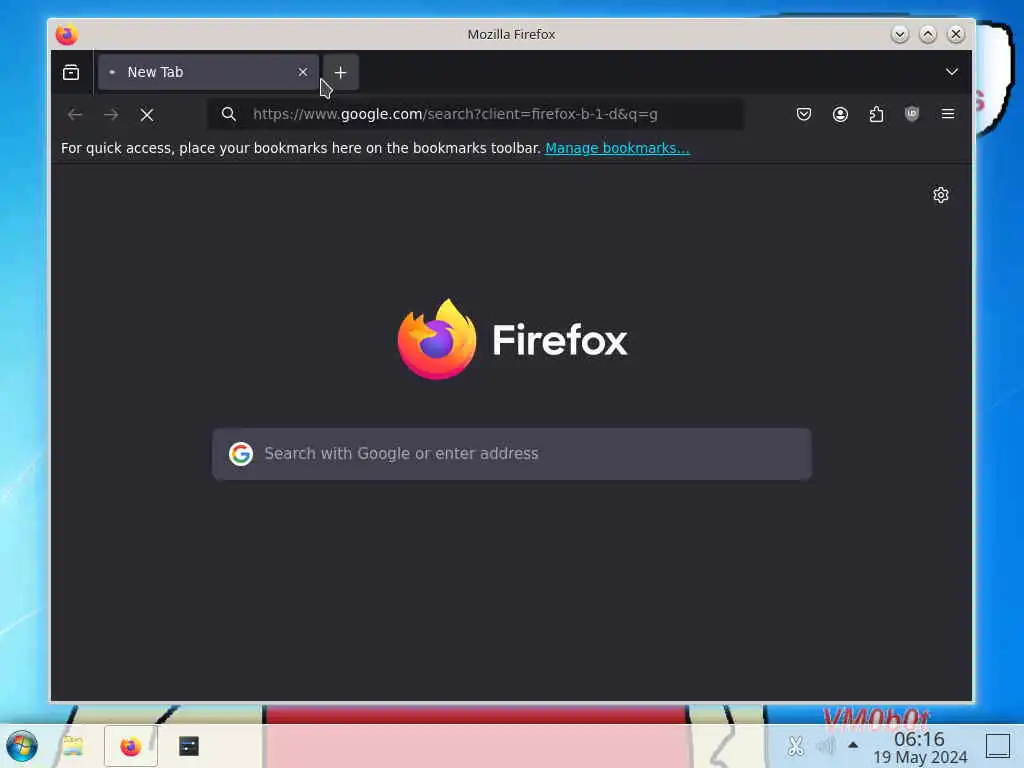Open the Start menu orb
This screenshot has height=768, width=1024.
tap(22, 746)
